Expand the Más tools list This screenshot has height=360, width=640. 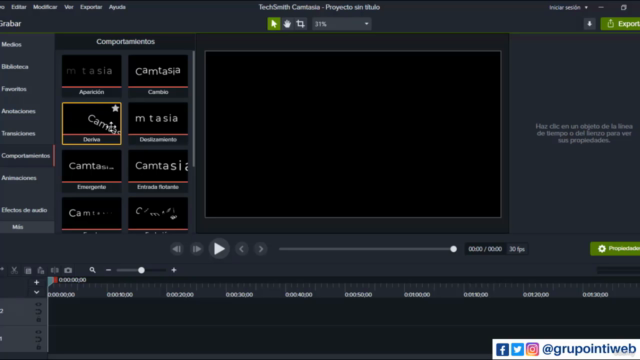pos(18,227)
